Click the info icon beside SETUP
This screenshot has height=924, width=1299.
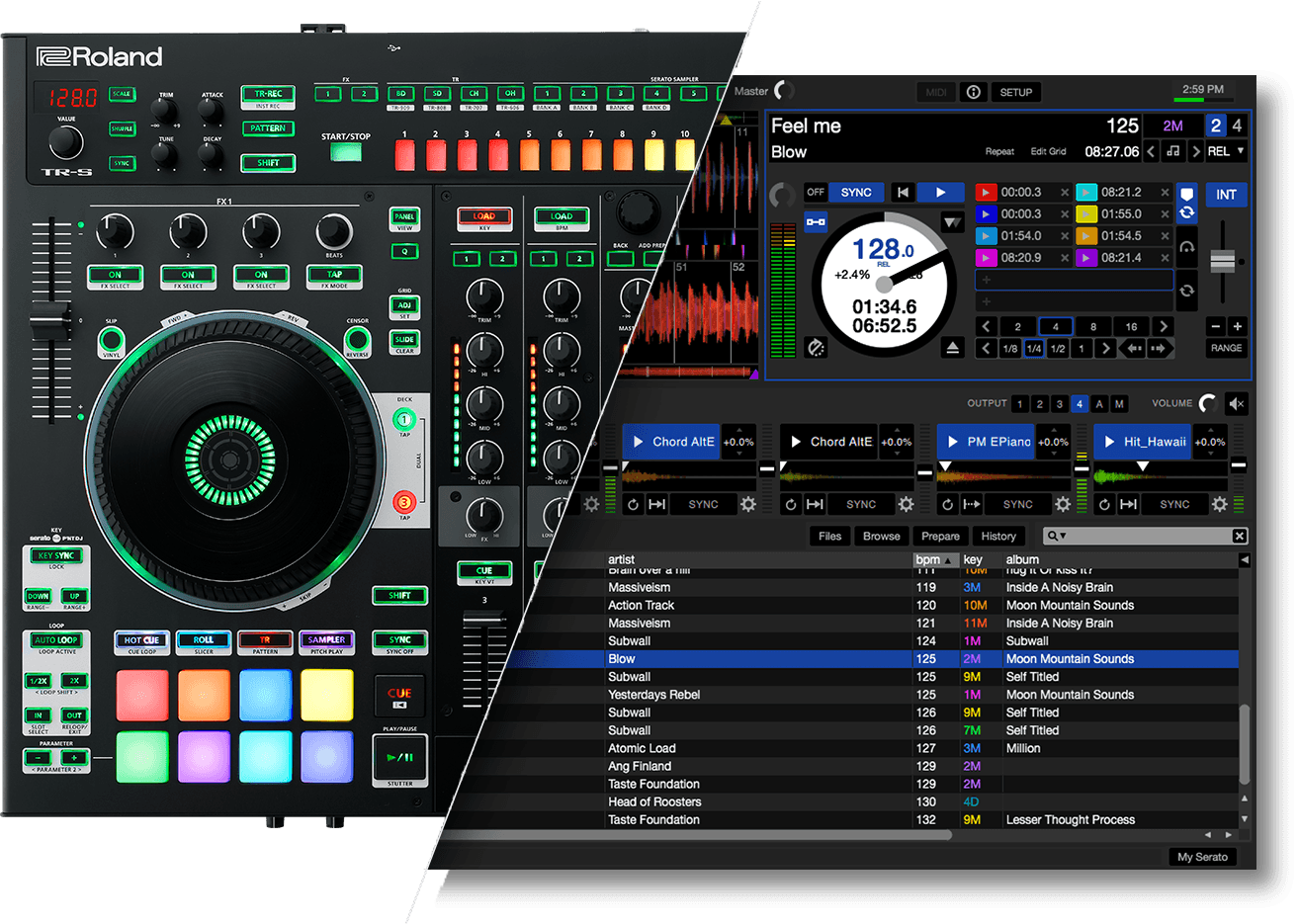[974, 92]
